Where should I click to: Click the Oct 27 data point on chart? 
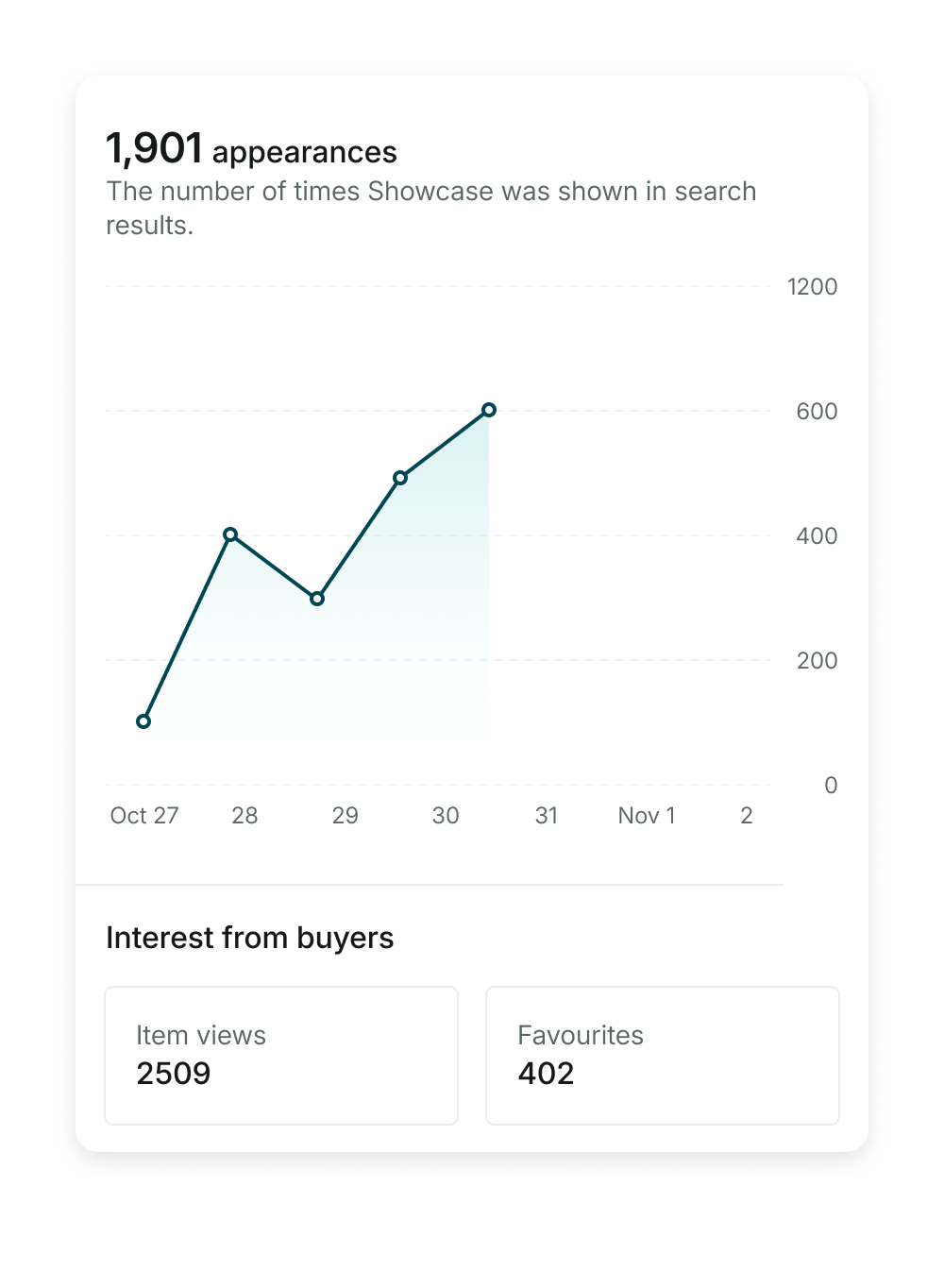pos(143,721)
